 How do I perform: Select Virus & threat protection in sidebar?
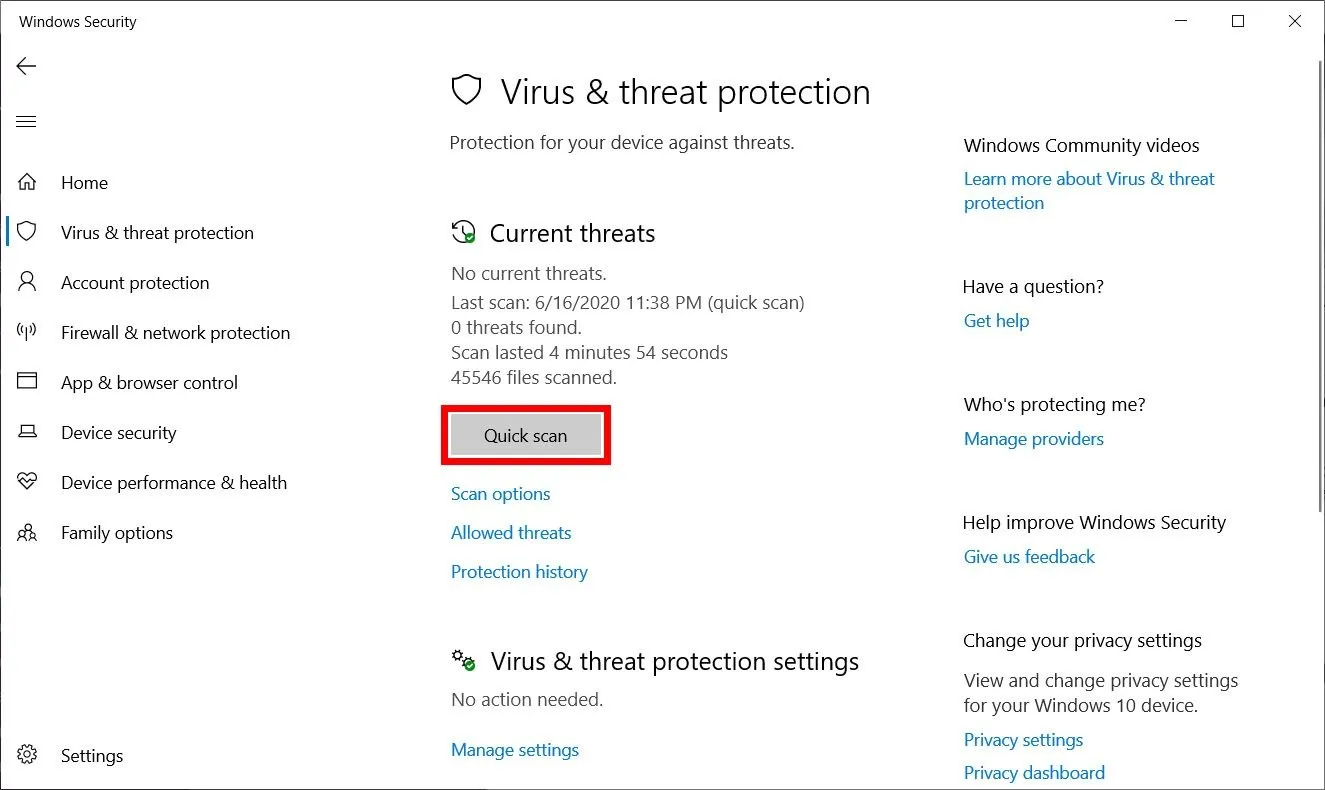click(x=157, y=233)
